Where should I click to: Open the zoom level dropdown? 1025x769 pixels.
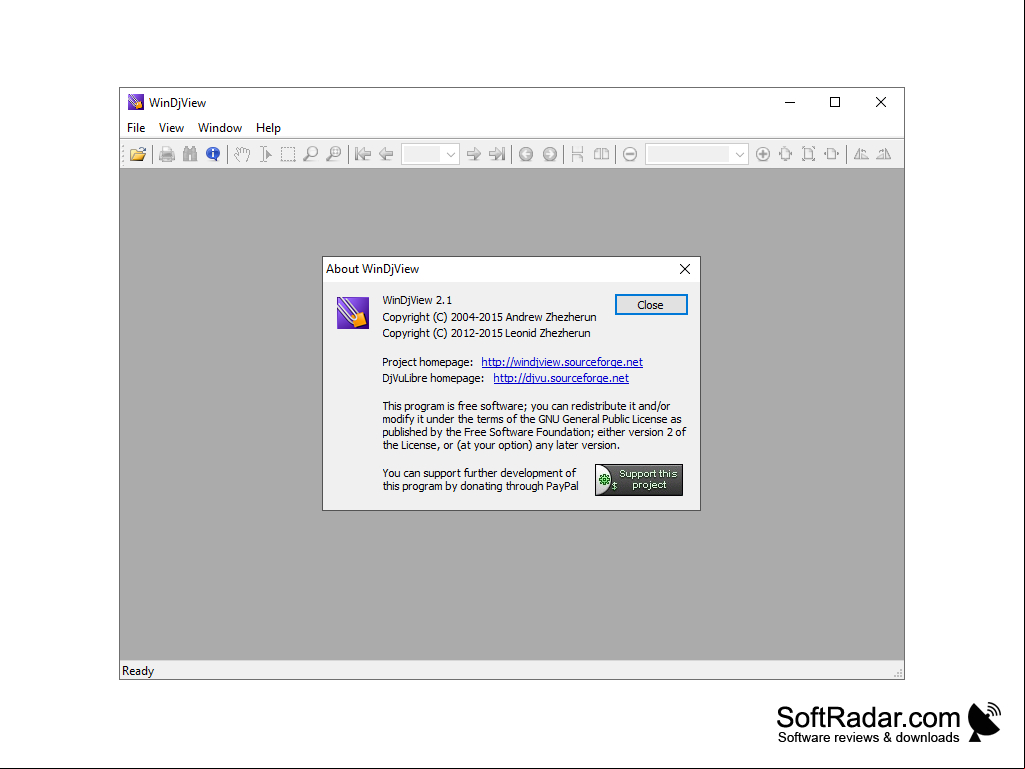point(739,155)
